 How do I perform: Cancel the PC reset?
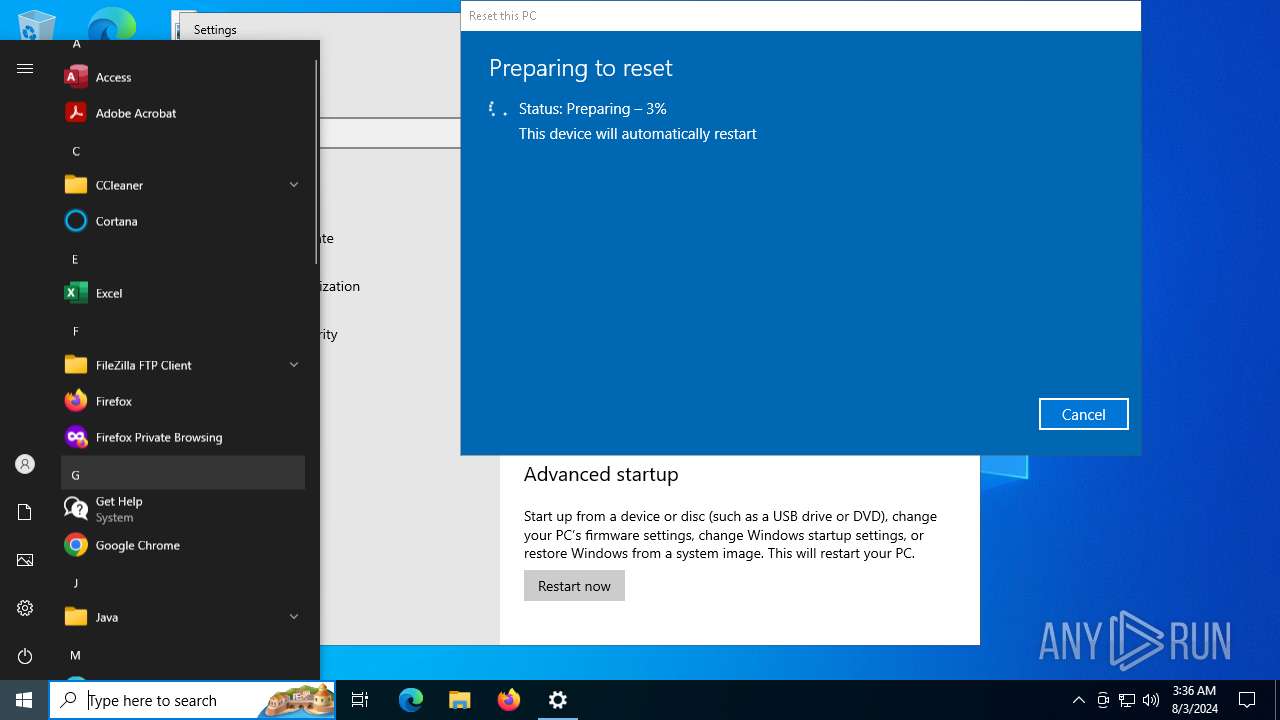[1084, 414]
